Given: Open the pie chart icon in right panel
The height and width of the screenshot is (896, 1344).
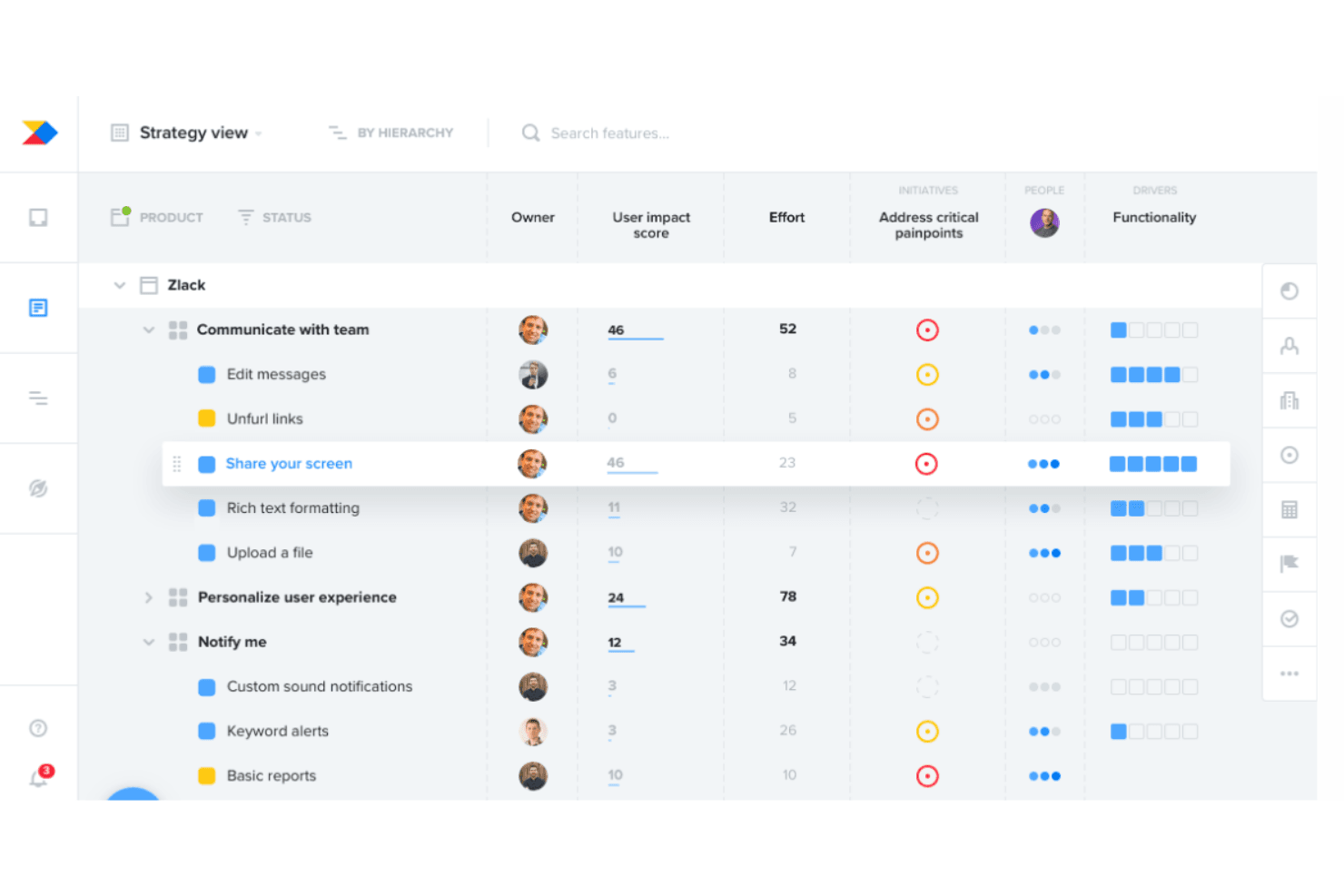Looking at the screenshot, I should click(1290, 291).
